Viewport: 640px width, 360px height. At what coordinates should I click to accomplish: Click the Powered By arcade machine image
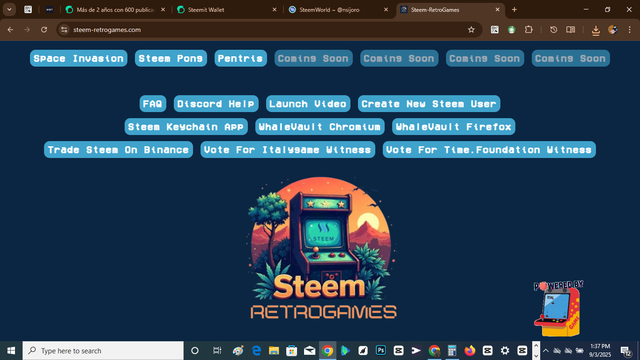[x=558, y=308]
